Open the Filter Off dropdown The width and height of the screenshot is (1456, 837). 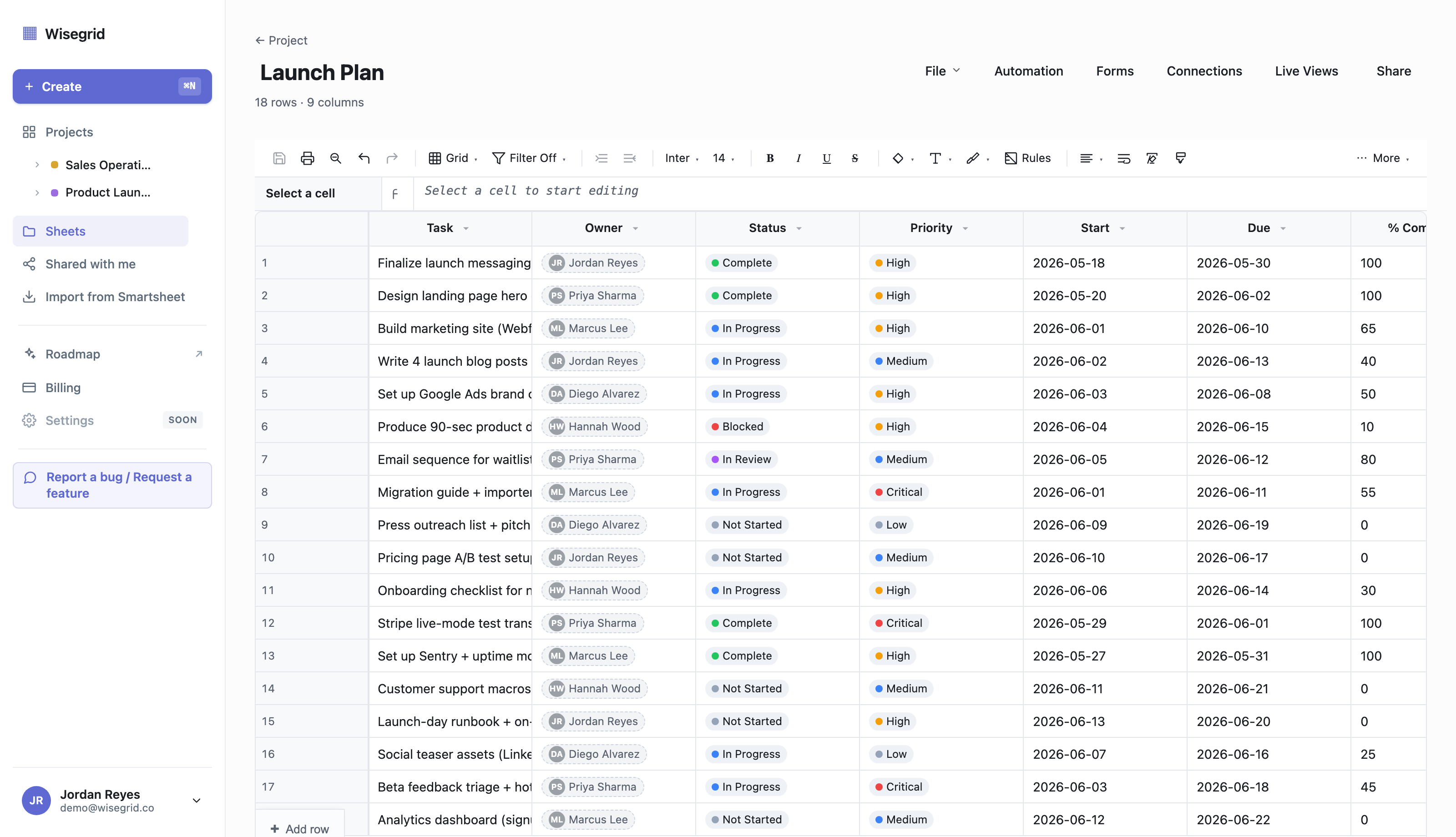[x=529, y=158]
